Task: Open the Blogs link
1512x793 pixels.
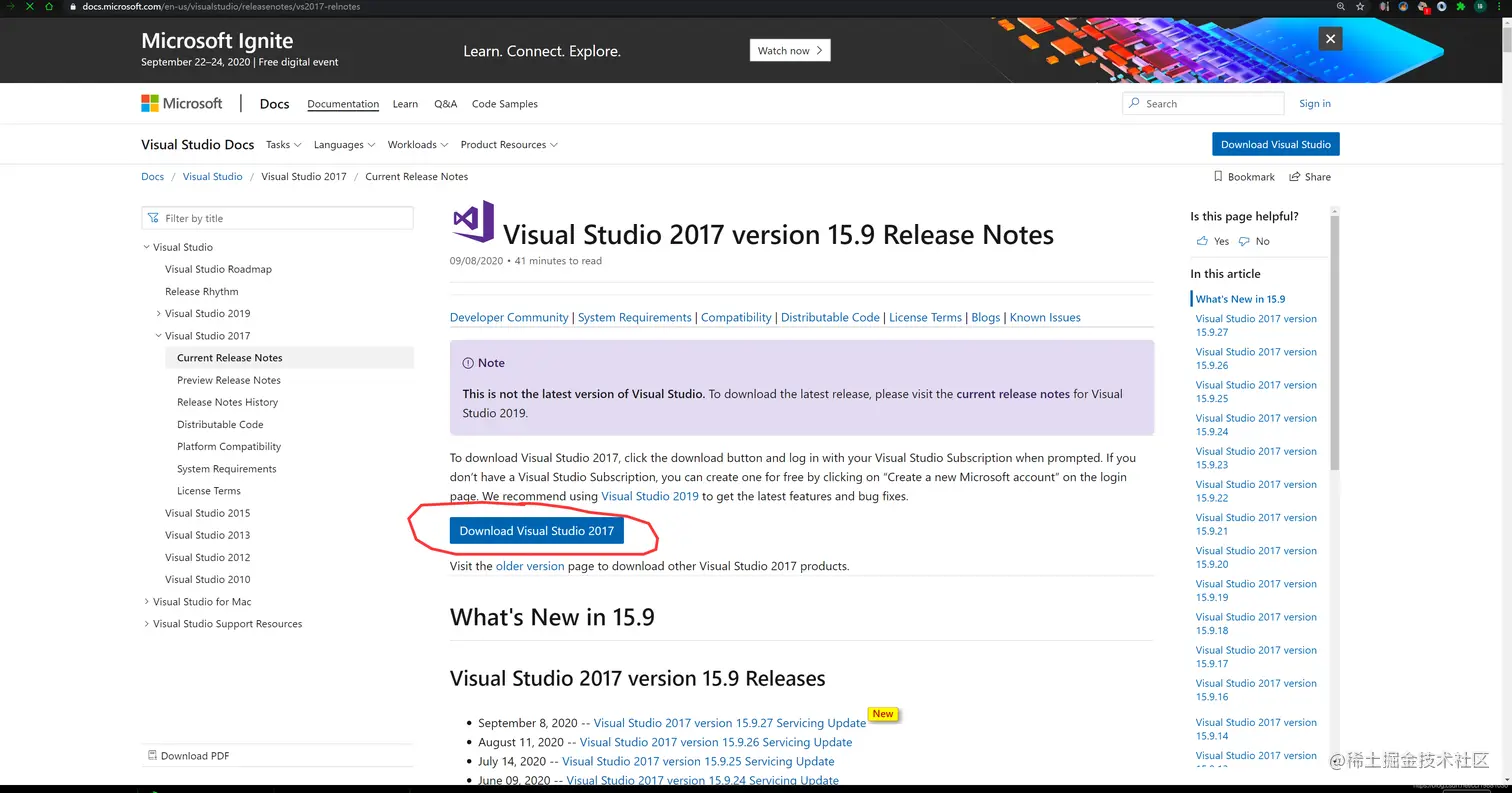Action: (x=986, y=317)
